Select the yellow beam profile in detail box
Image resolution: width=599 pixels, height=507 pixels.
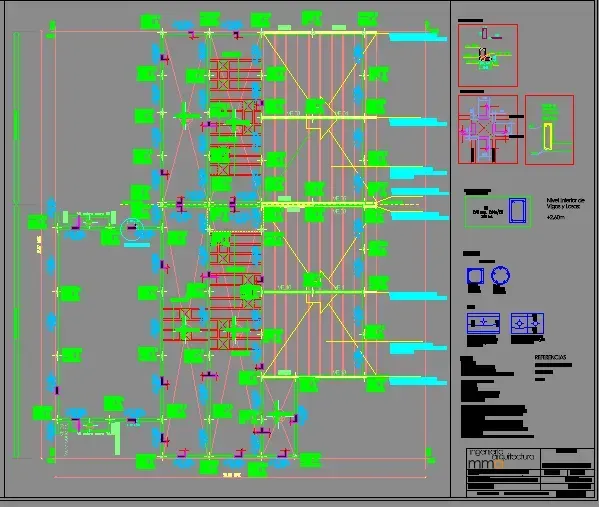[548, 136]
